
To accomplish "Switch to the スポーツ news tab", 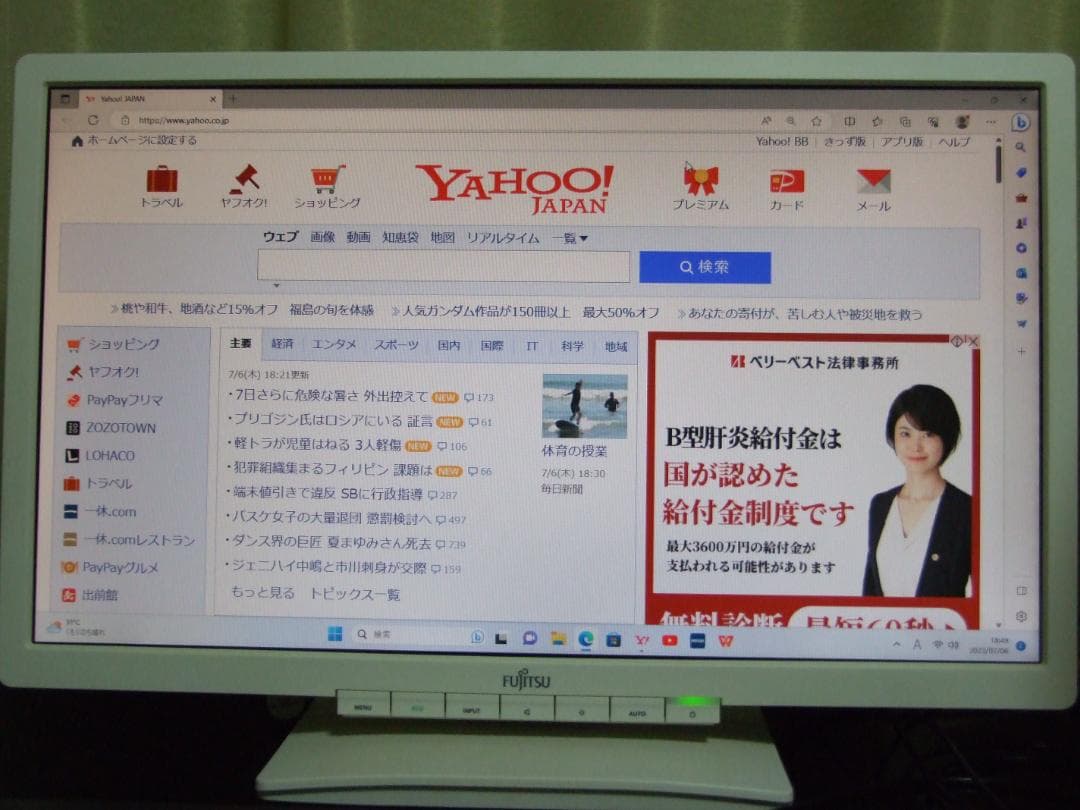I will tap(396, 345).
